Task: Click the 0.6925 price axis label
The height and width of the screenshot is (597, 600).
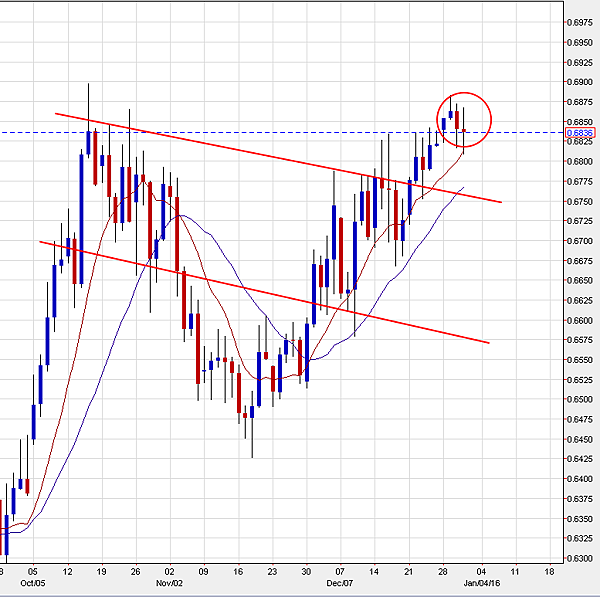Action: [580, 62]
